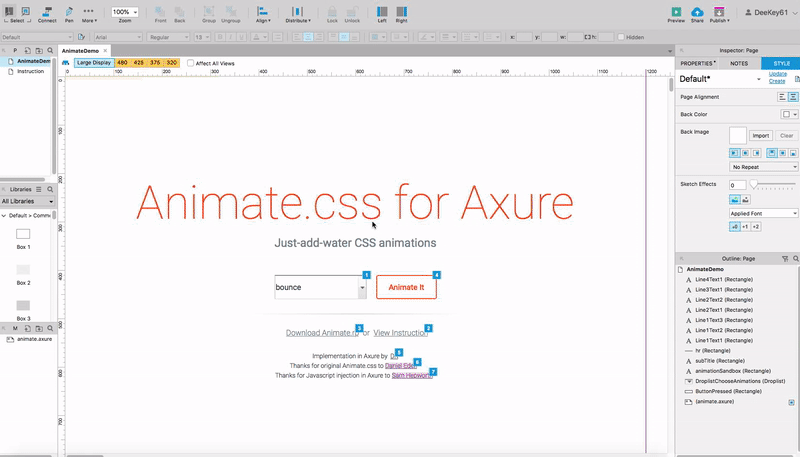This screenshot has height=457, width=800.
Task: Open the All Libraries dropdown
Action: tap(27, 201)
